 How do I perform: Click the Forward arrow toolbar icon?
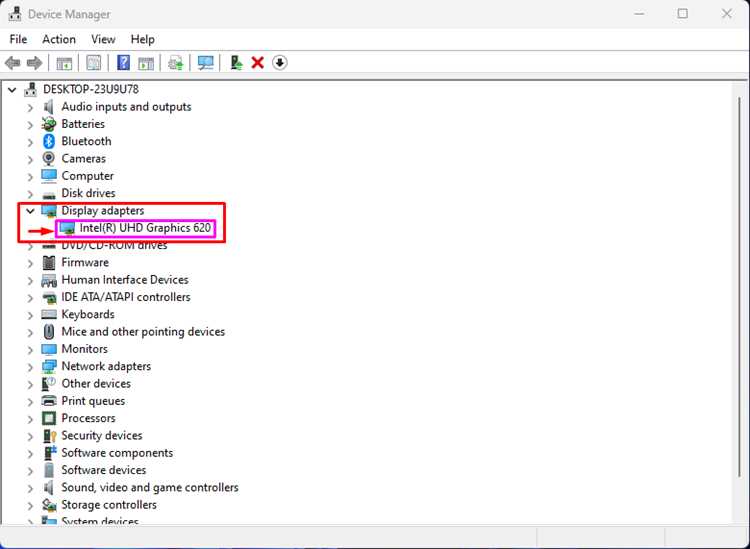click(x=34, y=63)
